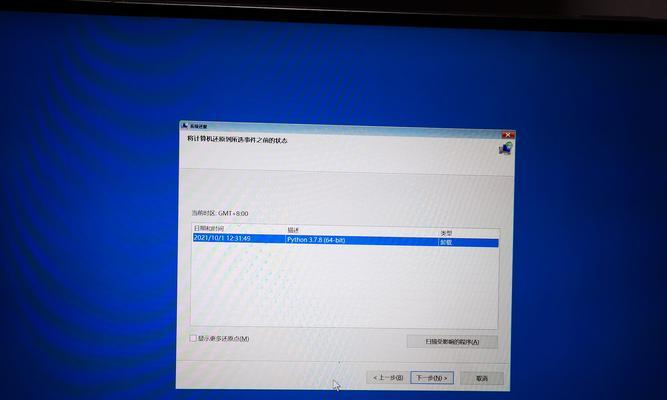Click the 卸载 type cell in selected row

[448, 242]
